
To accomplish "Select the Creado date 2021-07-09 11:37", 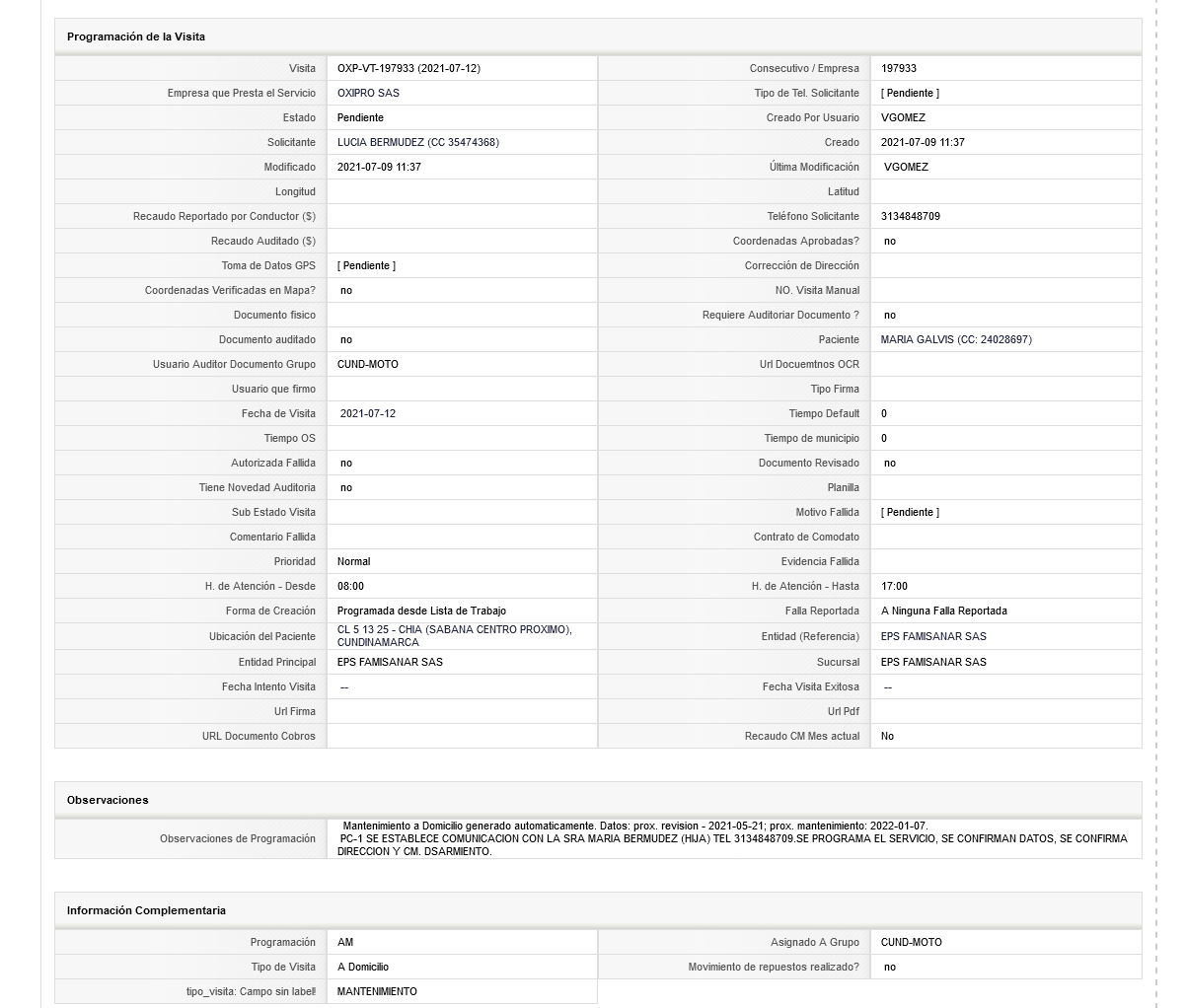I will tap(923, 142).
